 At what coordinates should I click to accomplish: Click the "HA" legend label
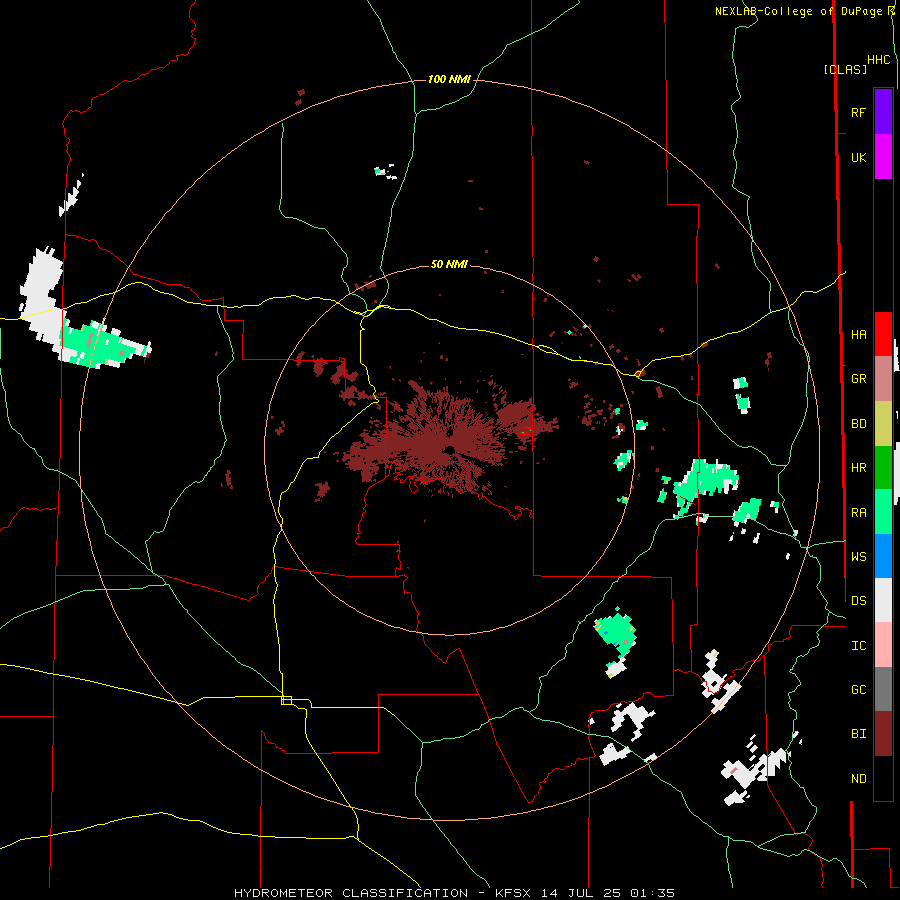coord(858,334)
